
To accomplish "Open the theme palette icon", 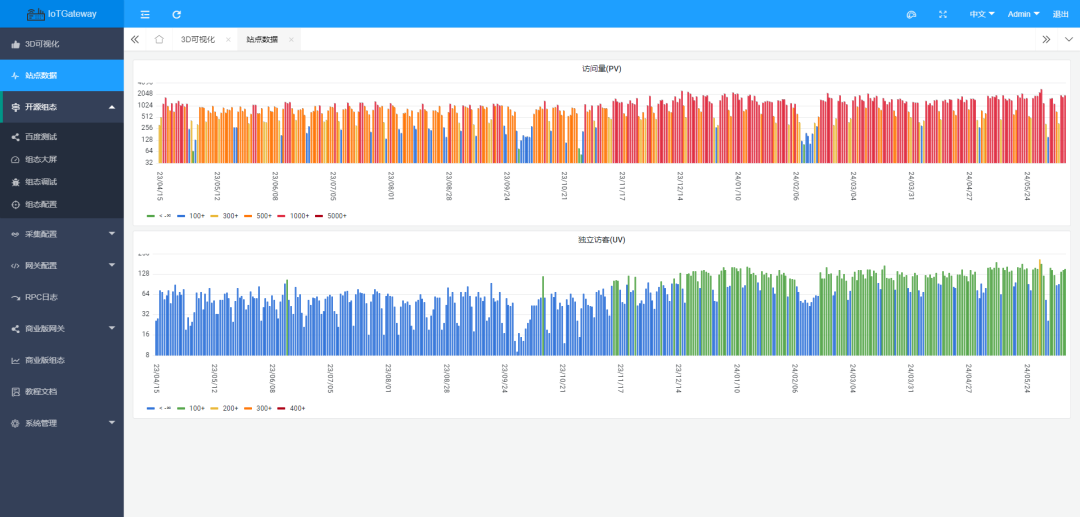I will (x=911, y=14).
